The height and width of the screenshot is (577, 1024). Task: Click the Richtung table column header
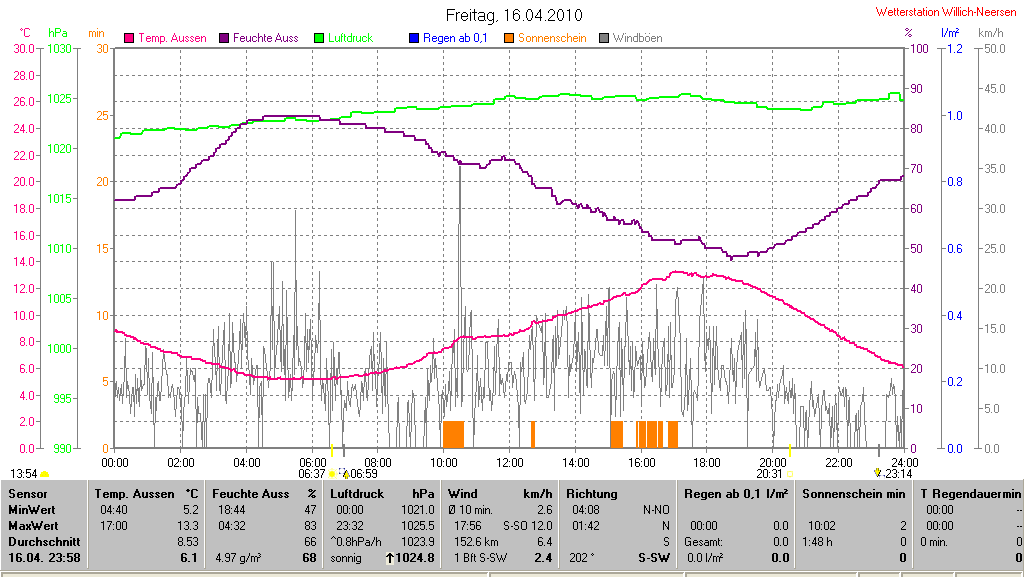tap(592, 494)
